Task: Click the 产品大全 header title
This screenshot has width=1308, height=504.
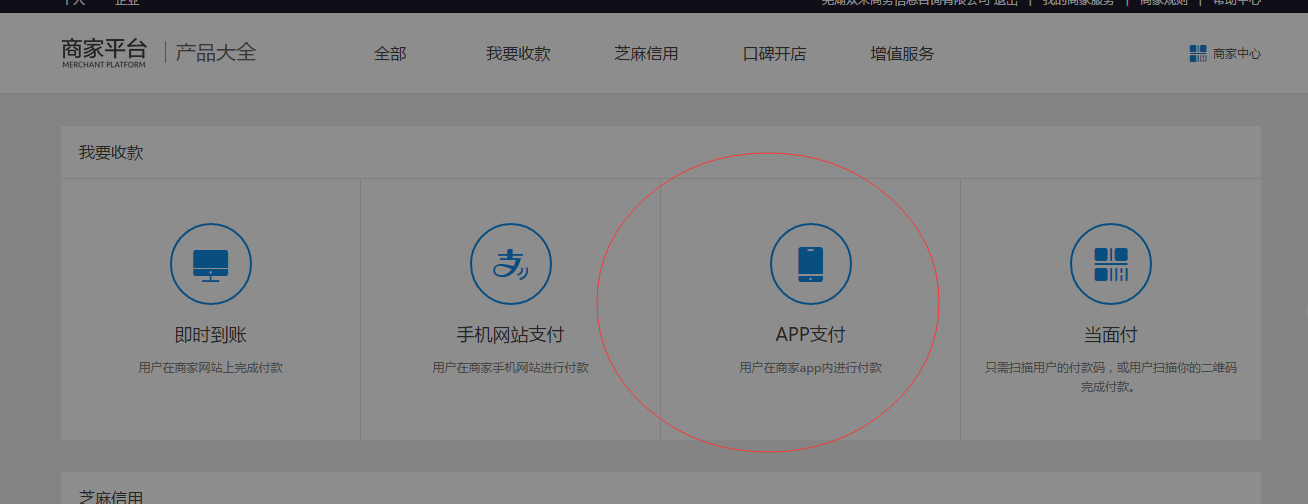Action: 216,53
